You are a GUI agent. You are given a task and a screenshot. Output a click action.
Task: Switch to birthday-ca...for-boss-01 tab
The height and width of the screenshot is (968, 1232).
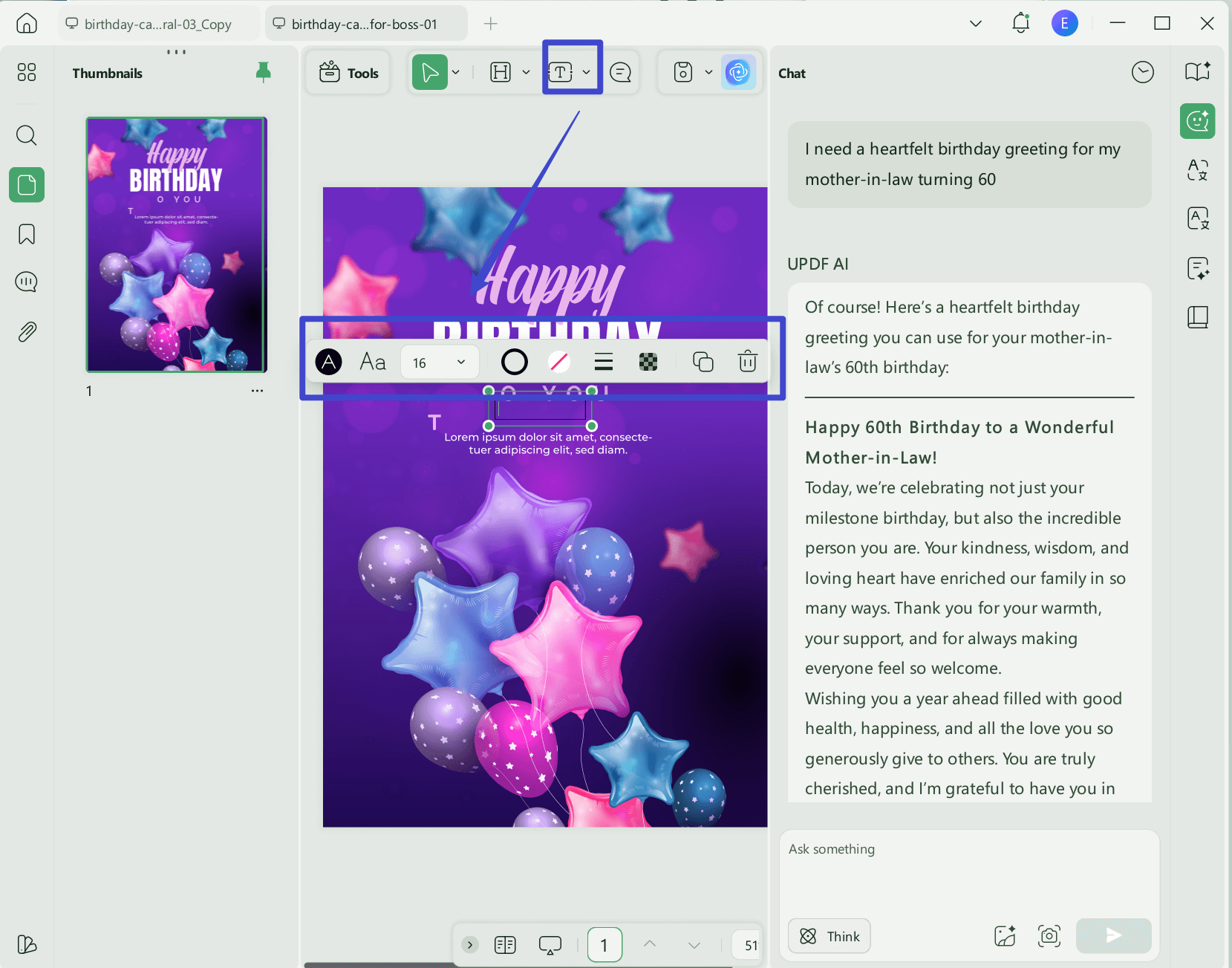pos(365,24)
